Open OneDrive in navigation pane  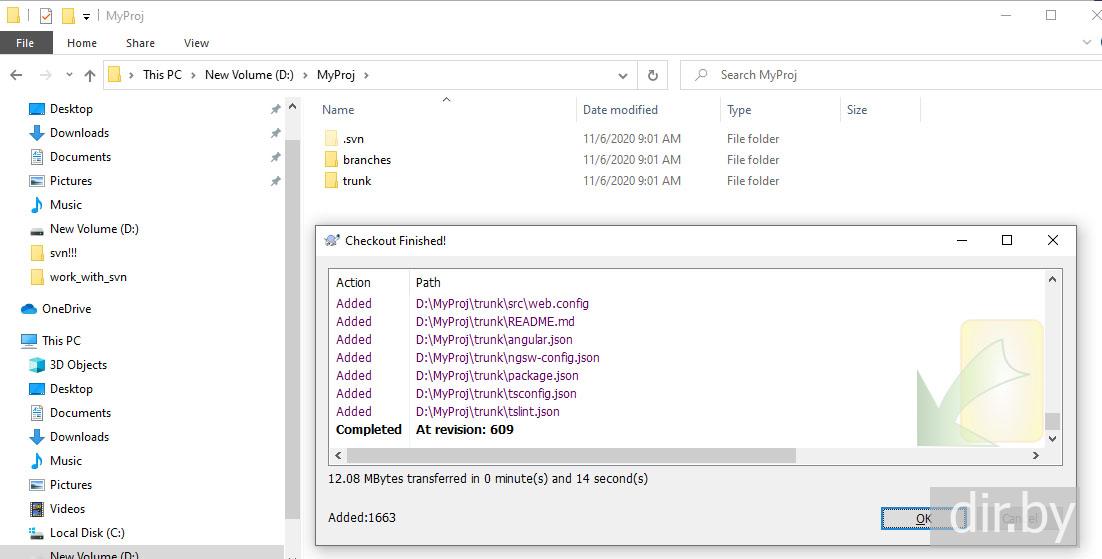pyautogui.click(x=66, y=309)
